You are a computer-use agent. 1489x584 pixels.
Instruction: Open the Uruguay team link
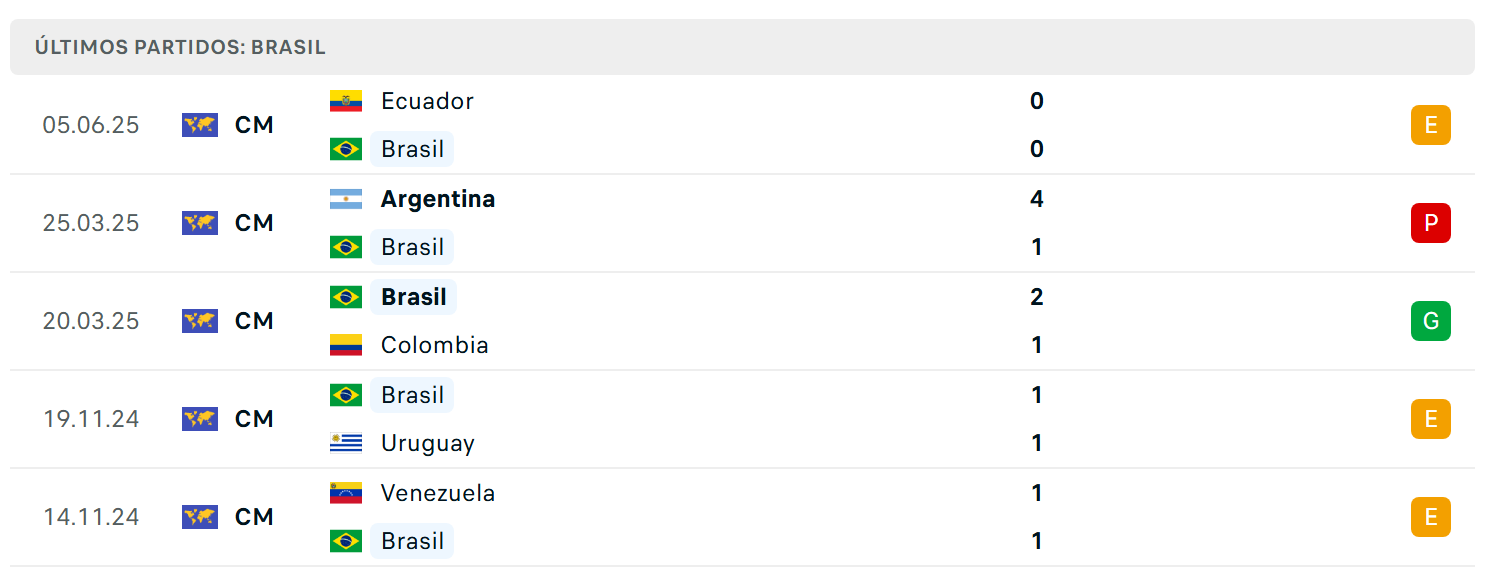point(428,443)
